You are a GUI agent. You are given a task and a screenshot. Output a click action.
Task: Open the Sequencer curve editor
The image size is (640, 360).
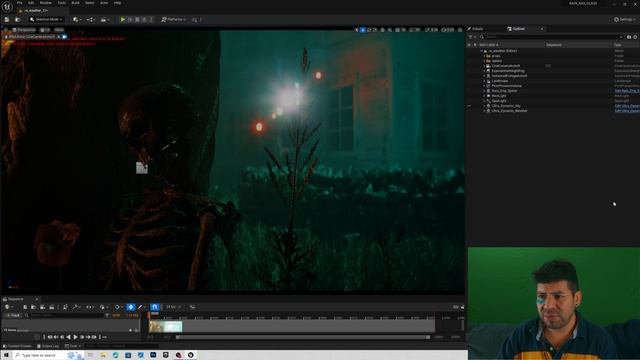(192, 307)
